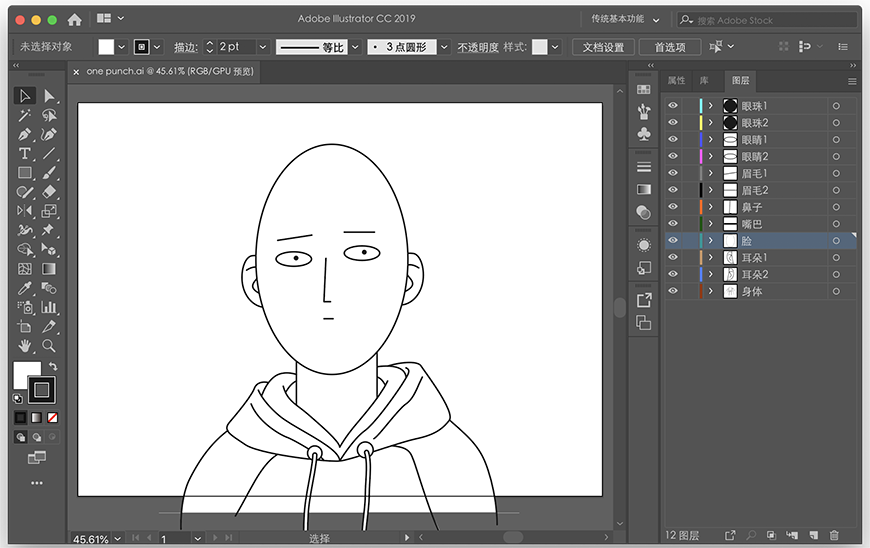The width and height of the screenshot is (870, 548).
Task: Select the 脸 layer thumbnail
Action: [x=730, y=241]
